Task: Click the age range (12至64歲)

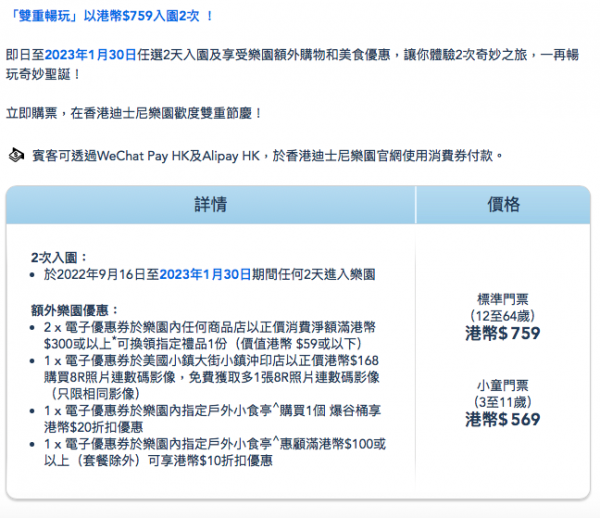Action: (503, 316)
